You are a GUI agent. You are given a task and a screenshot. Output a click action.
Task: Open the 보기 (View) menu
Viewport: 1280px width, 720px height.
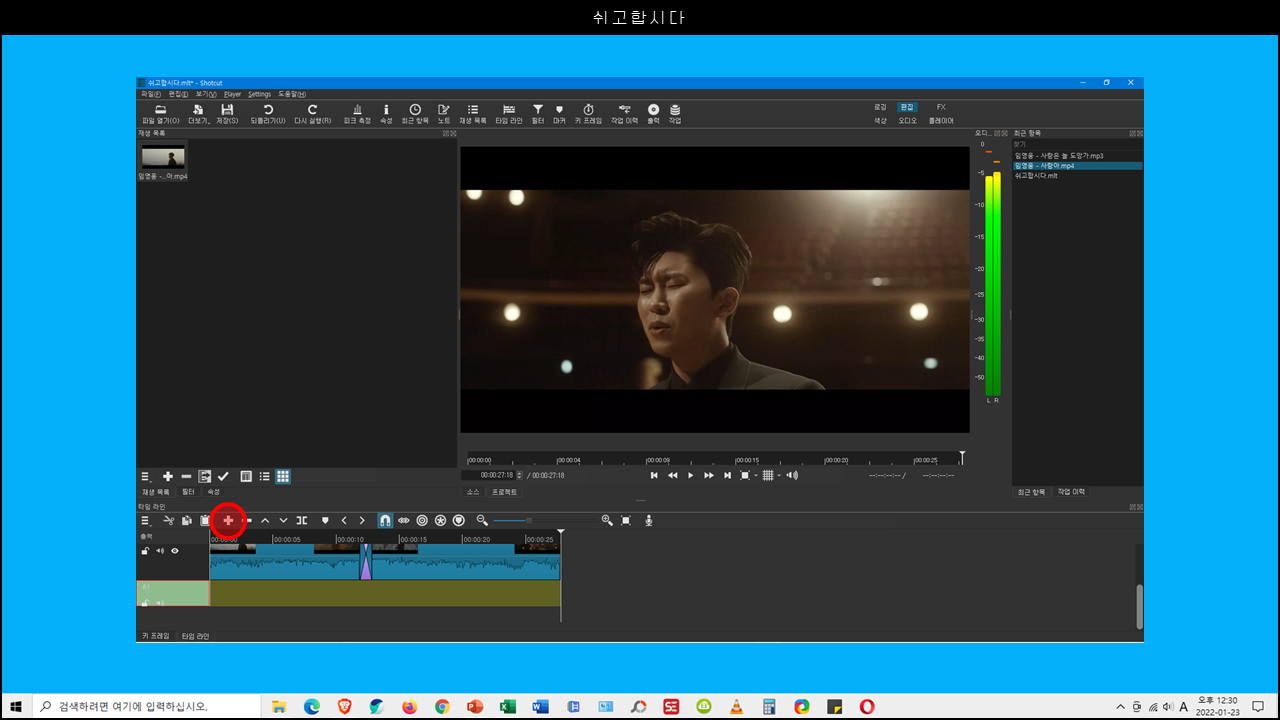[x=205, y=94]
